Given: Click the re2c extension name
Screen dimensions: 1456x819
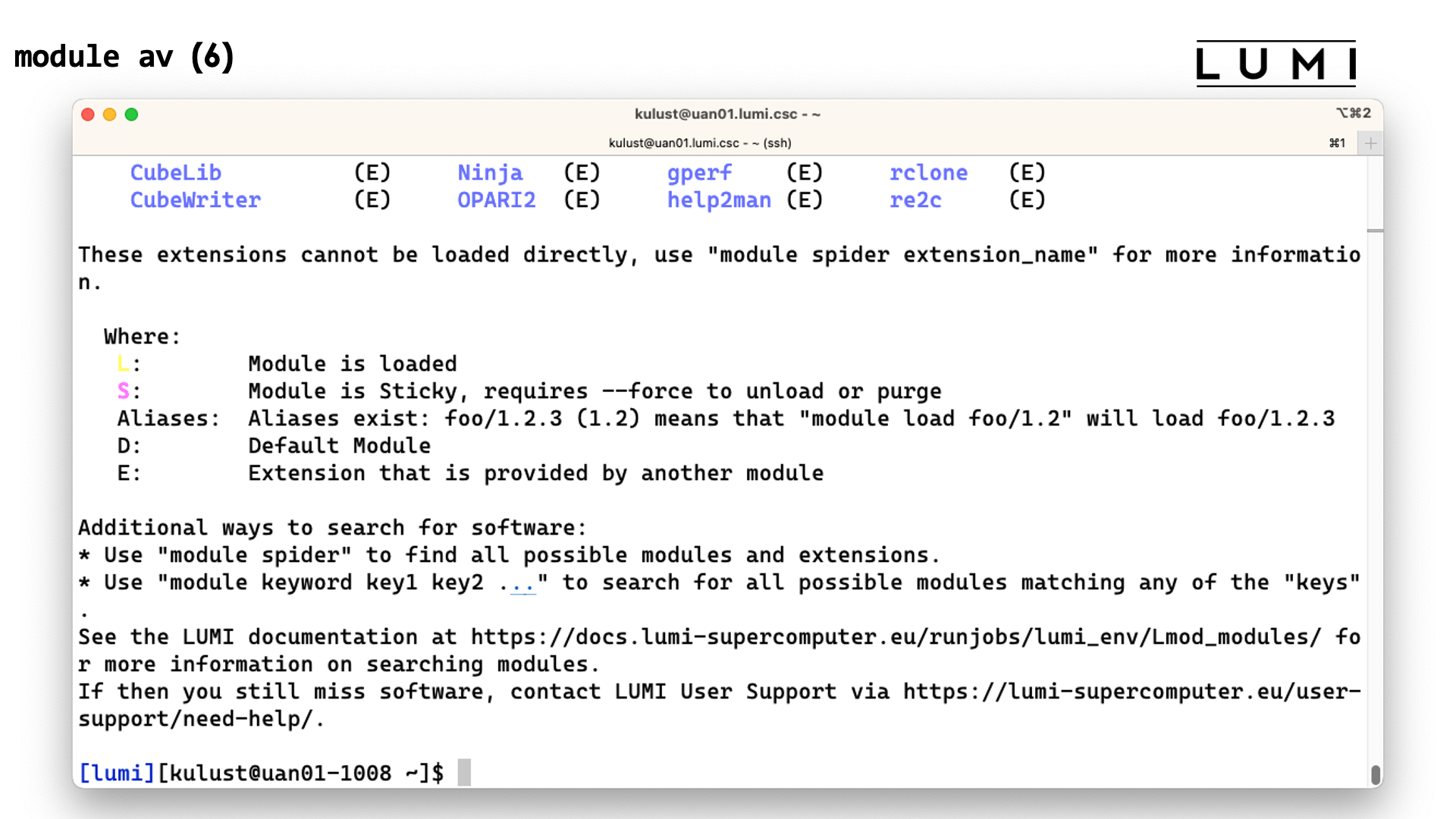Looking at the screenshot, I should 915,200.
